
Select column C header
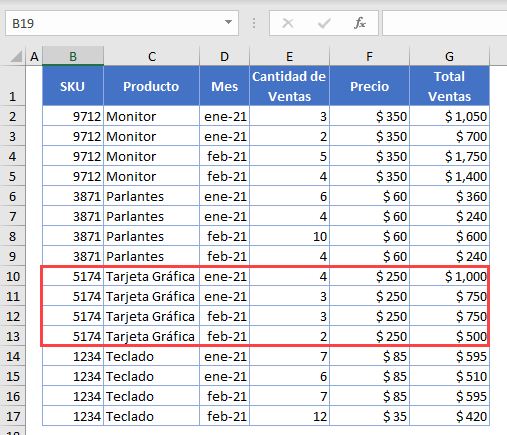coord(152,56)
